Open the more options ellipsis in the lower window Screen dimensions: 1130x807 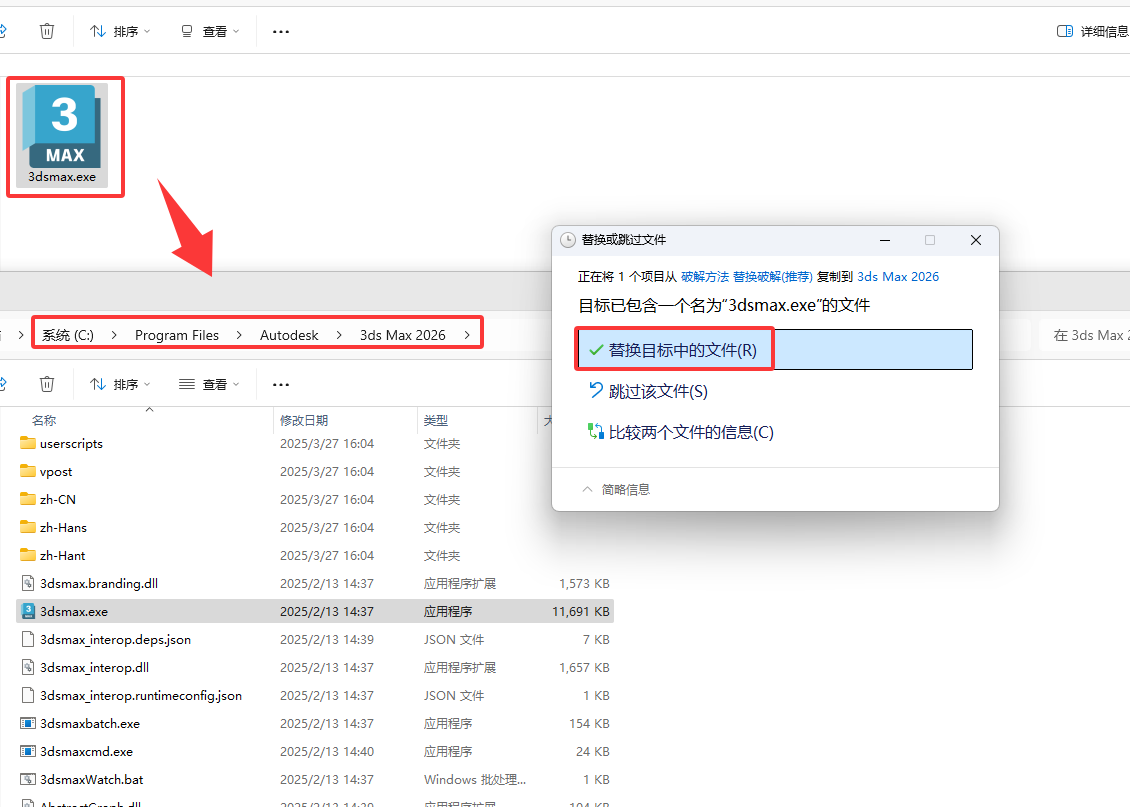point(281,385)
